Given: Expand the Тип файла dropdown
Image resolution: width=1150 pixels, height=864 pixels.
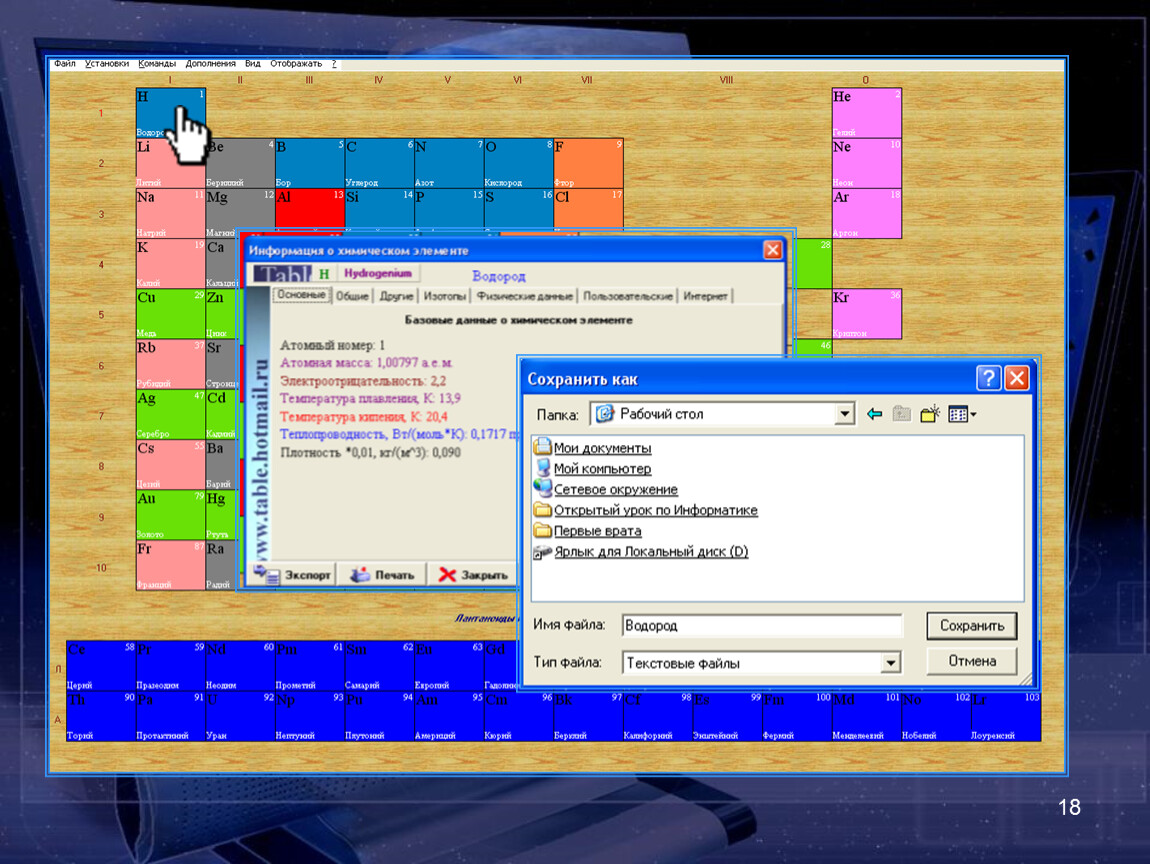Looking at the screenshot, I should pos(890,663).
